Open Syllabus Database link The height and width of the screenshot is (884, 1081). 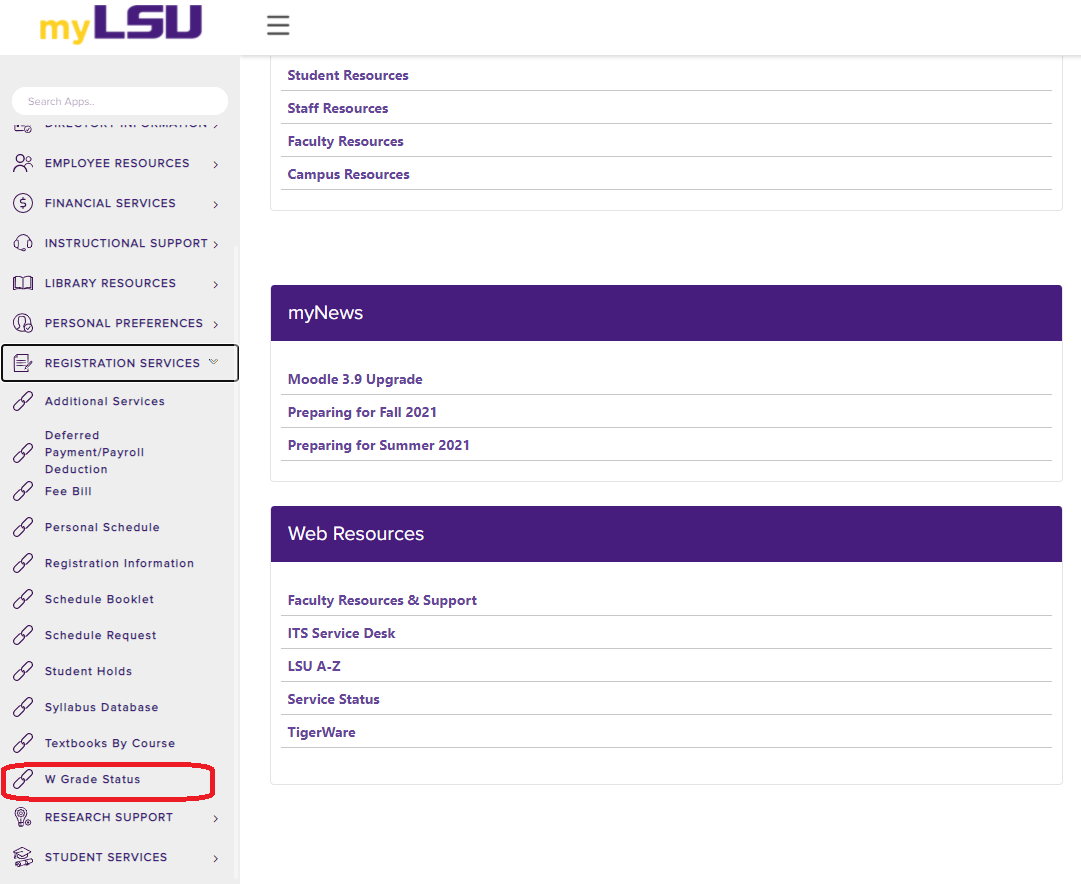click(101, 707)
